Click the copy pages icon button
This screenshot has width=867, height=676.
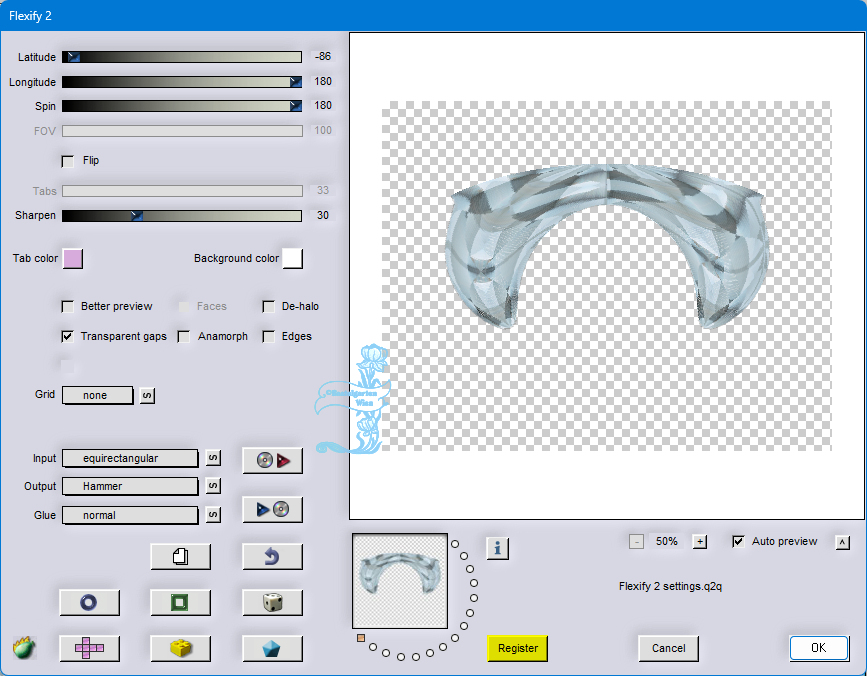181,556
